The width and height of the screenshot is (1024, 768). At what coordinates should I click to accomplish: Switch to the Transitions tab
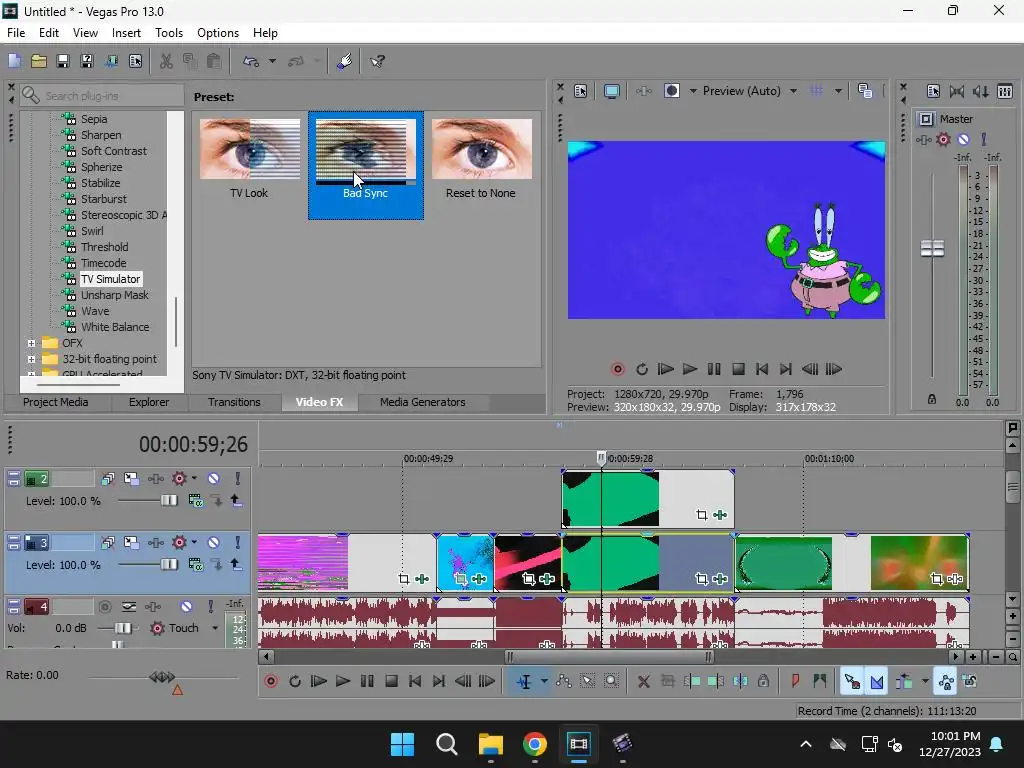point(234,402)
